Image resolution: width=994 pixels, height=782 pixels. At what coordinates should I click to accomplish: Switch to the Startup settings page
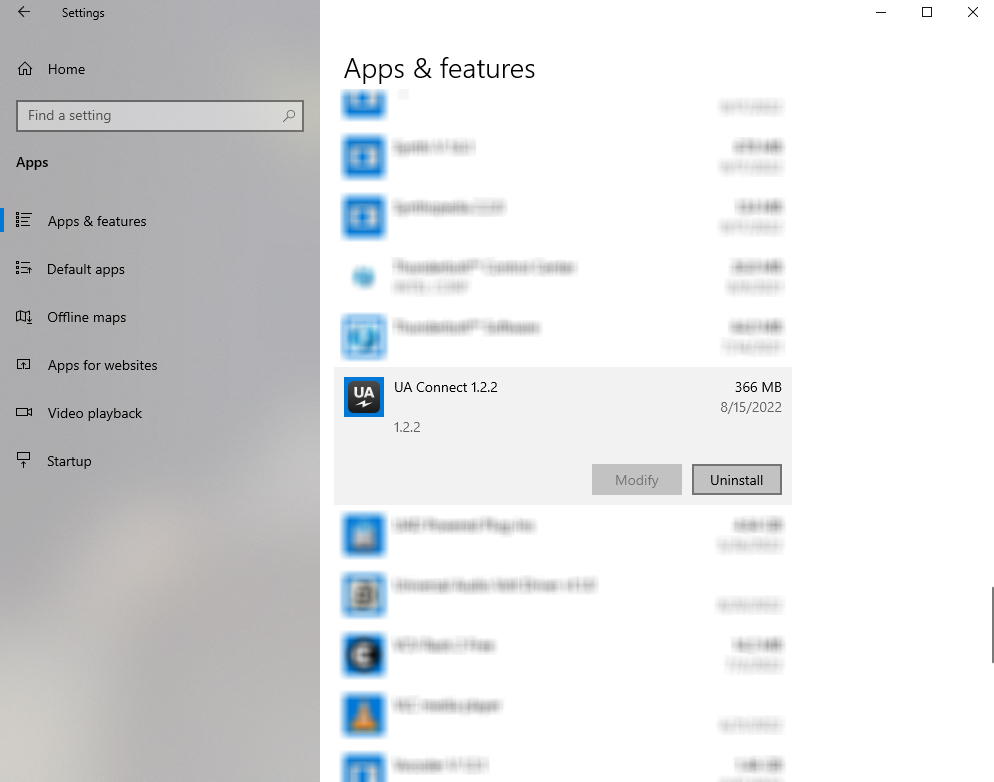coord(69,461)
